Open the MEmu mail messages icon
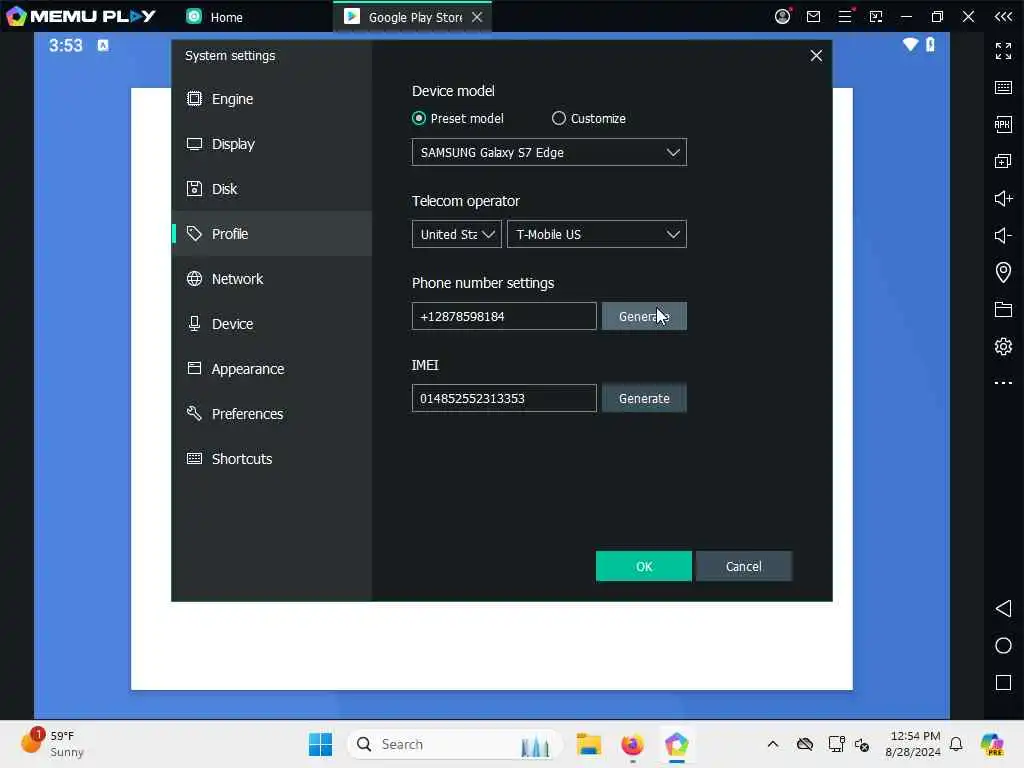The height and width of the screenshot is (768, 1024). coord(814,16)
